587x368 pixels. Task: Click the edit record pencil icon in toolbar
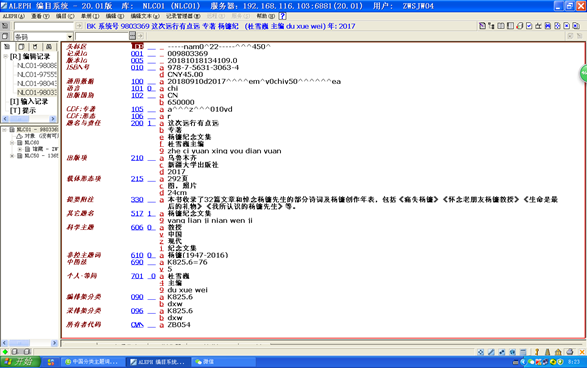pos(482,26)
